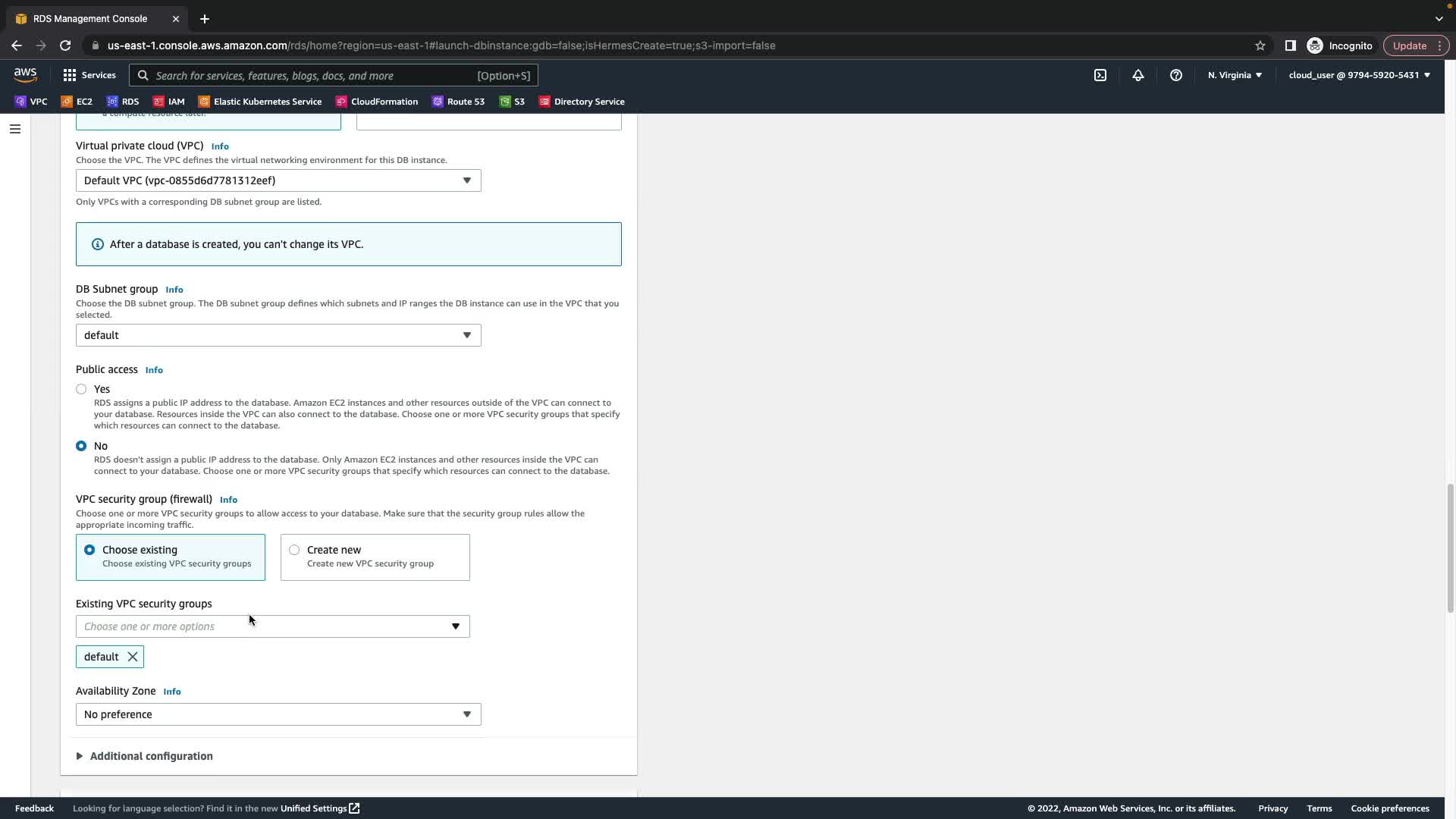The height and width of the screenshot is (819, 1456).
Task: Expand the left navigation hamburger menu
Action: pos(14,129)
